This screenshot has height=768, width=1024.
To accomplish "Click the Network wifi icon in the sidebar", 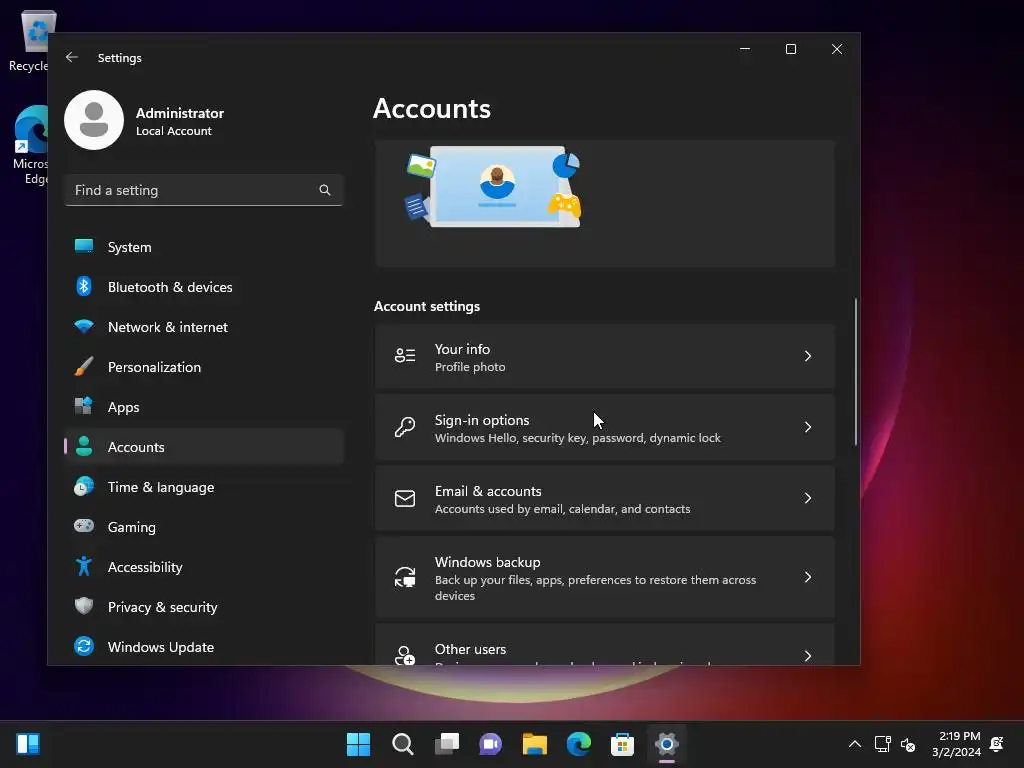I will coord(84,327).
